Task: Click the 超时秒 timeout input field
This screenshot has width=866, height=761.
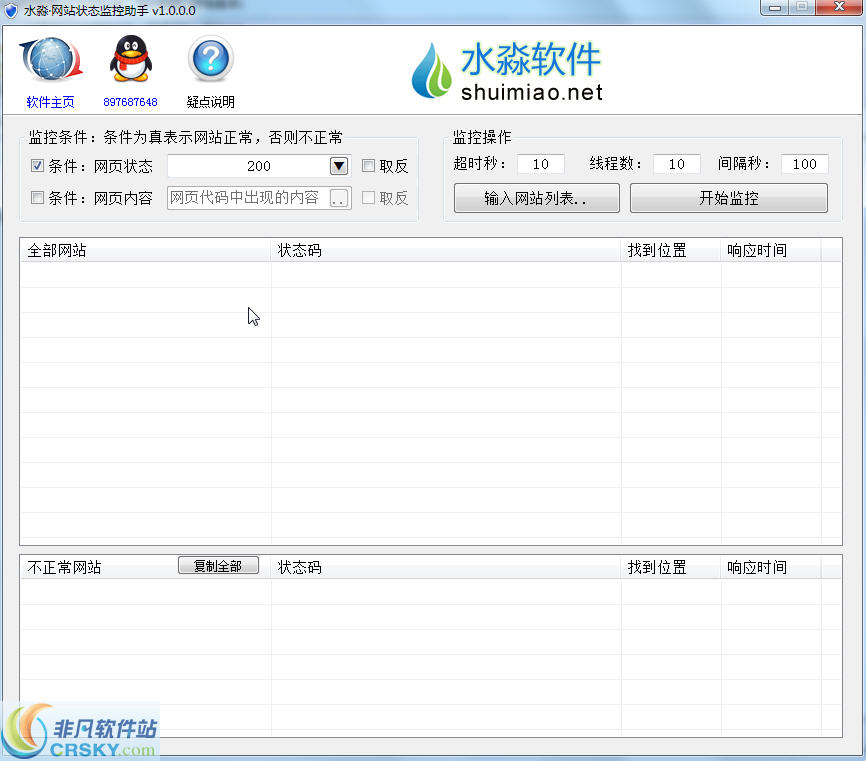Action: [540, 164]
